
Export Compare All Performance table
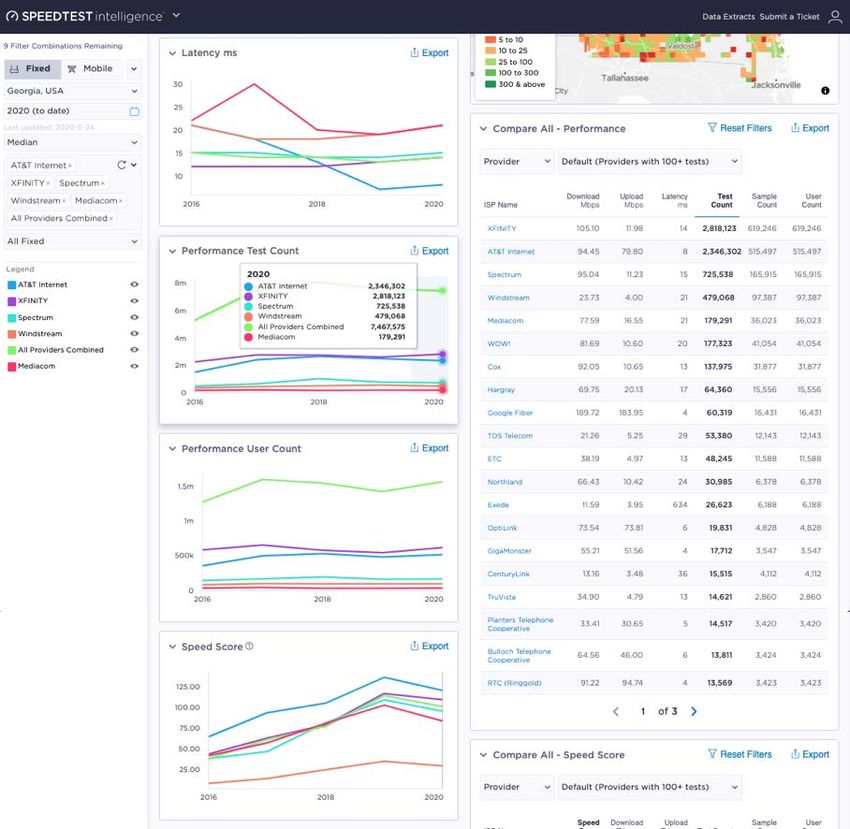pyautogui.click(x=810, y=128)
